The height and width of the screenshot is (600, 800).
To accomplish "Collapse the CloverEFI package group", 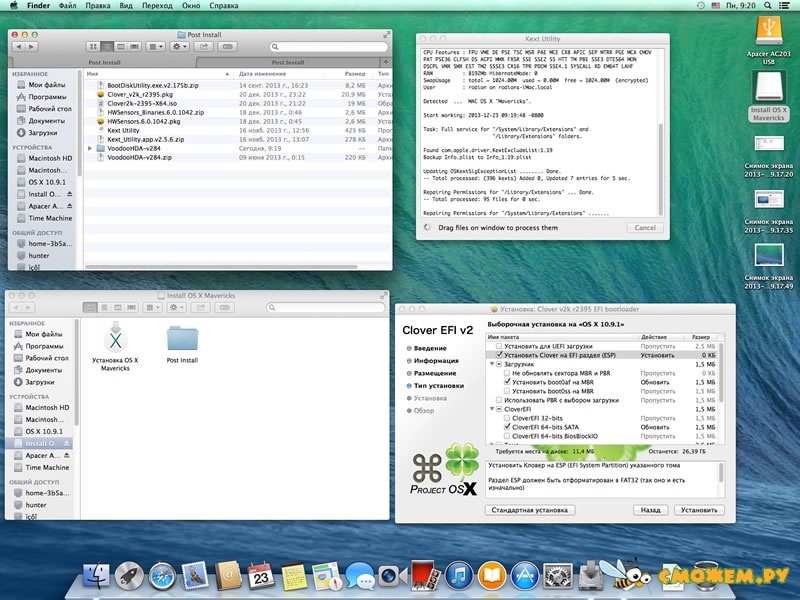I will click(x=492, y=409).
